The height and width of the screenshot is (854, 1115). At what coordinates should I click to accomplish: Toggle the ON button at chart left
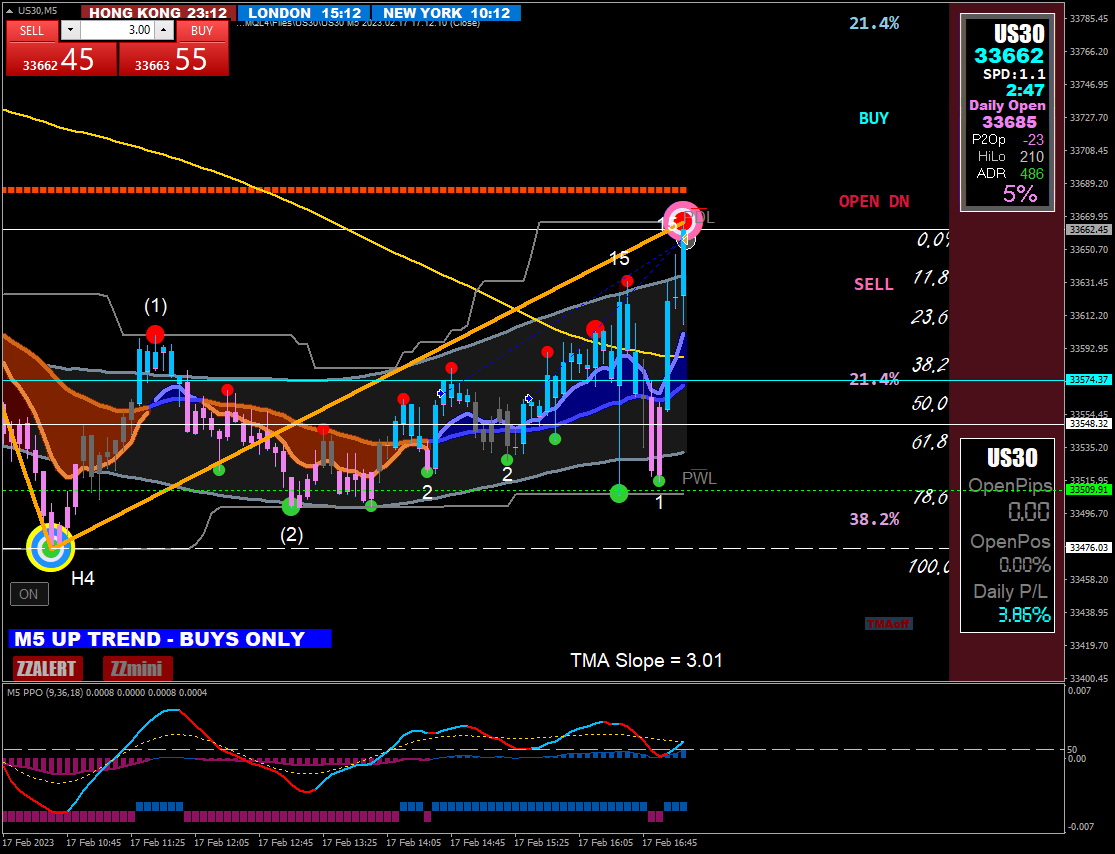[x=29, y=594]
